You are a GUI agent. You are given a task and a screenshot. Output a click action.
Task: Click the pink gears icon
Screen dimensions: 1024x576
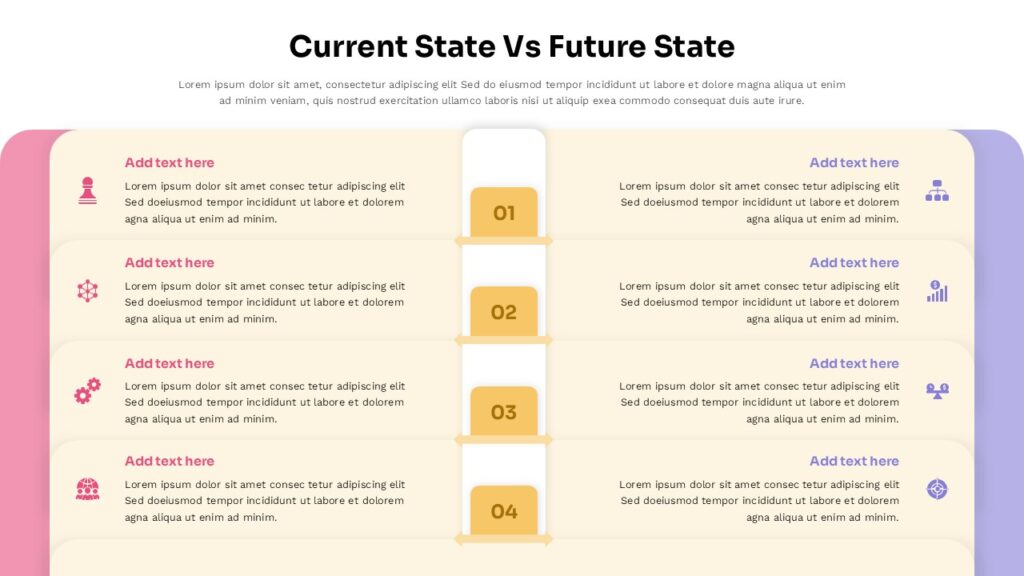[87, 390]
